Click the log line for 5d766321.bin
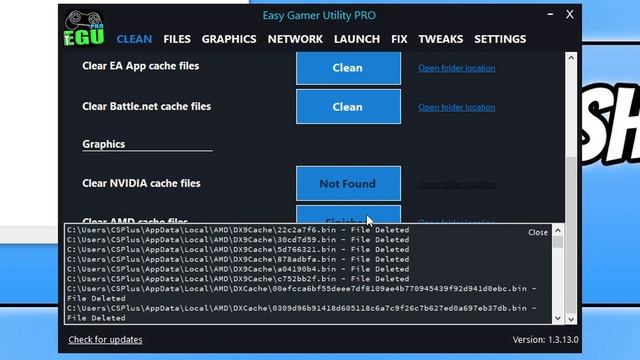Screen dimensions: 640x360 238,249
